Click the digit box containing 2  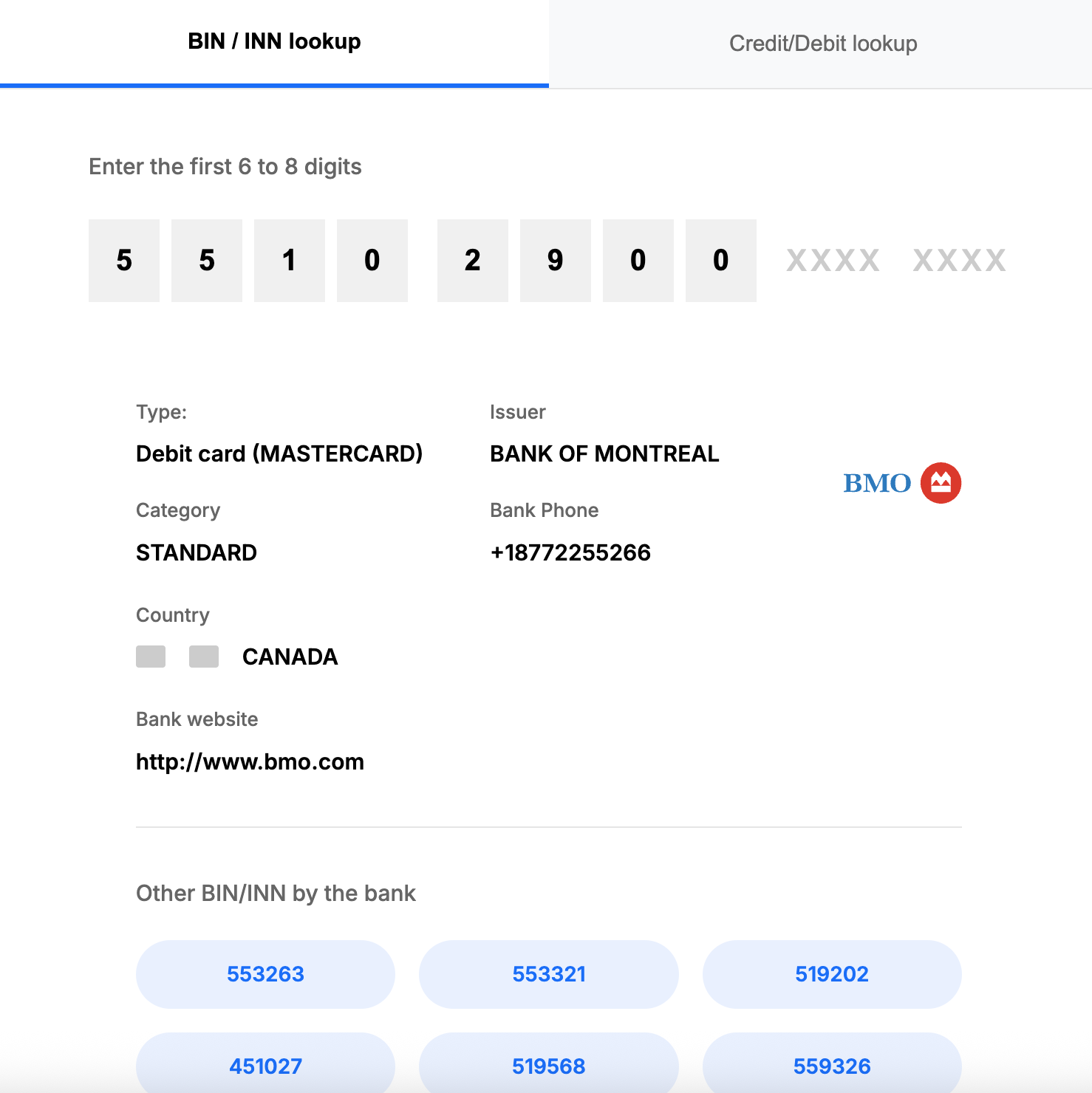click(x=473, y=261)
